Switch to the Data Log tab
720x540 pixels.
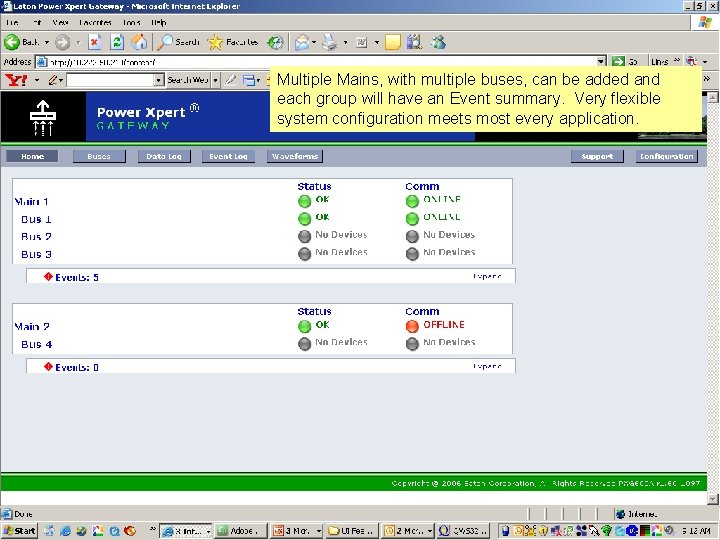point(164,157)
